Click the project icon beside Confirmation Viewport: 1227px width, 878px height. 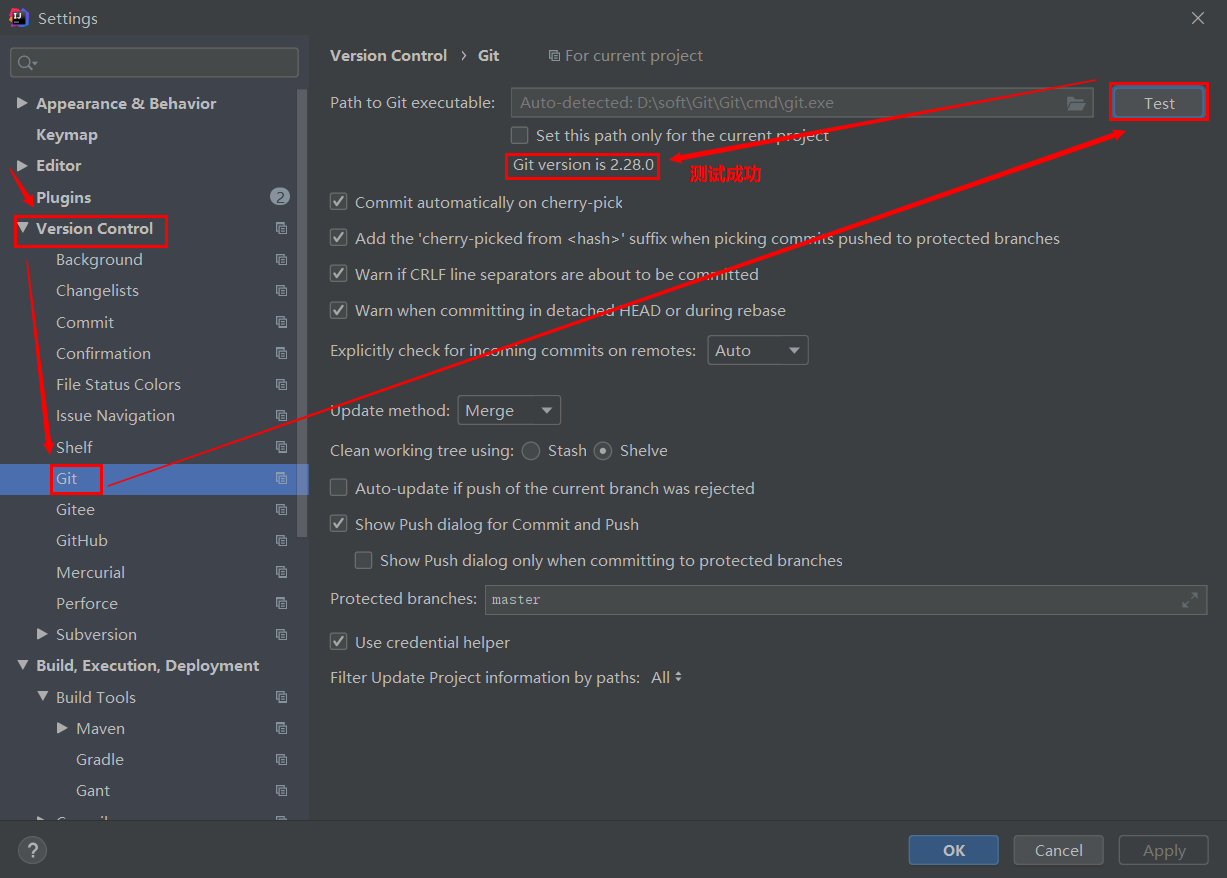[281, 353]
